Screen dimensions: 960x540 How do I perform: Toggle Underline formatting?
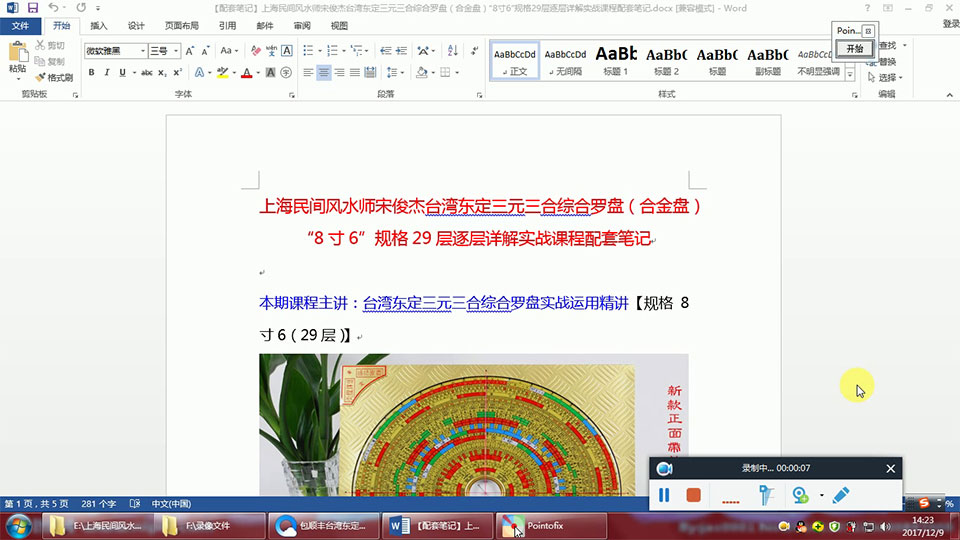(x=122, y=73)
